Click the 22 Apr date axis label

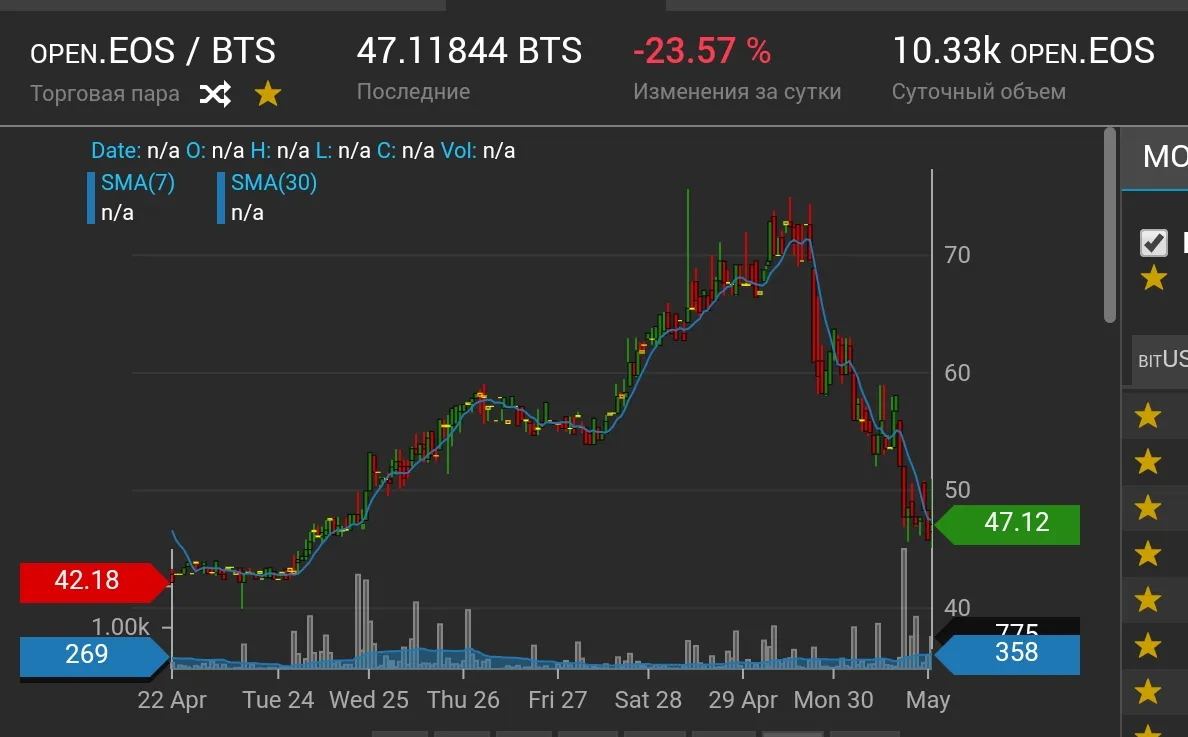tap(172, 699)
